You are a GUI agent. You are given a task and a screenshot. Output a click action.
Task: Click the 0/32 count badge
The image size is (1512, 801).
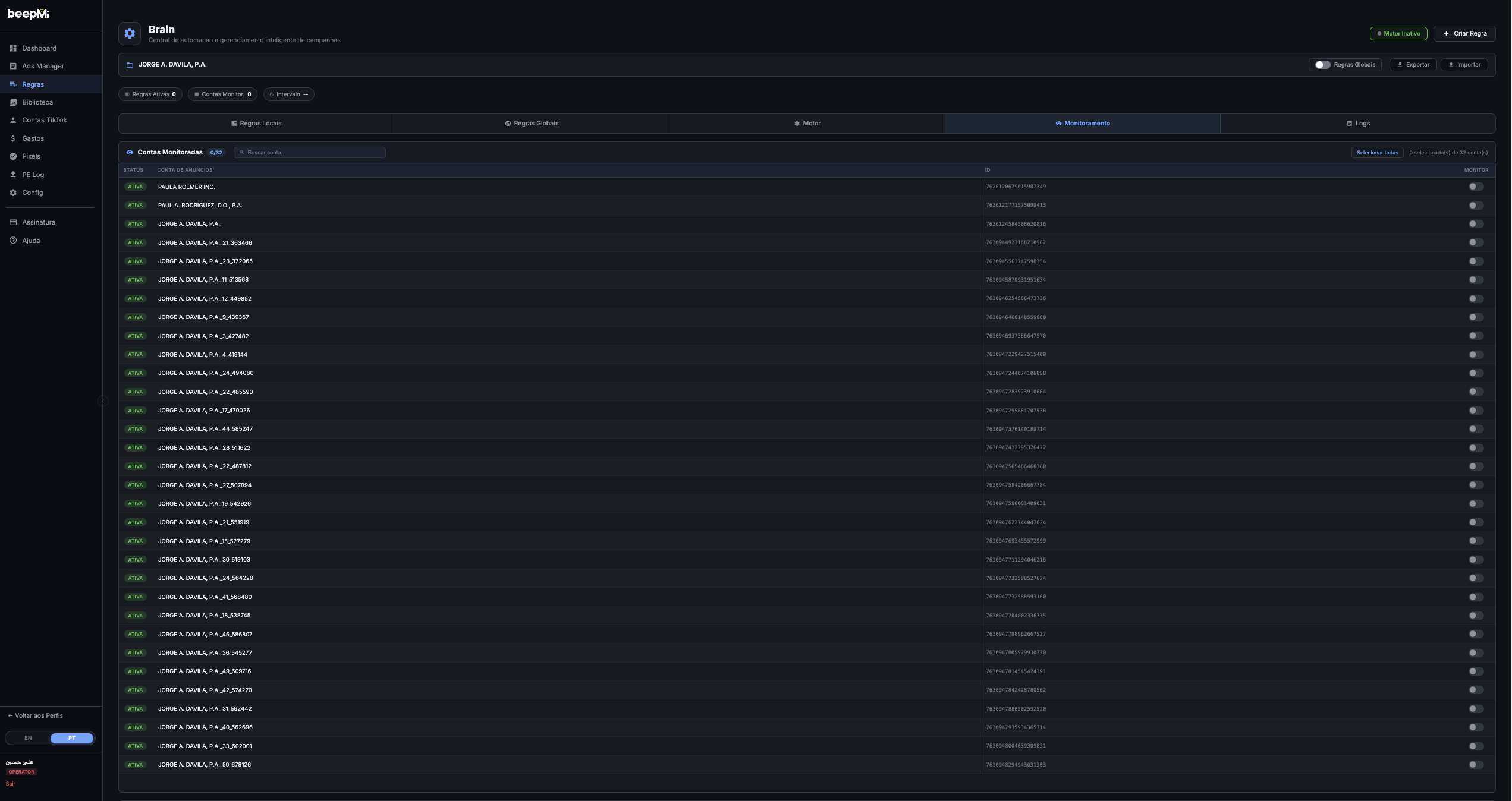(x=216, y=153)
